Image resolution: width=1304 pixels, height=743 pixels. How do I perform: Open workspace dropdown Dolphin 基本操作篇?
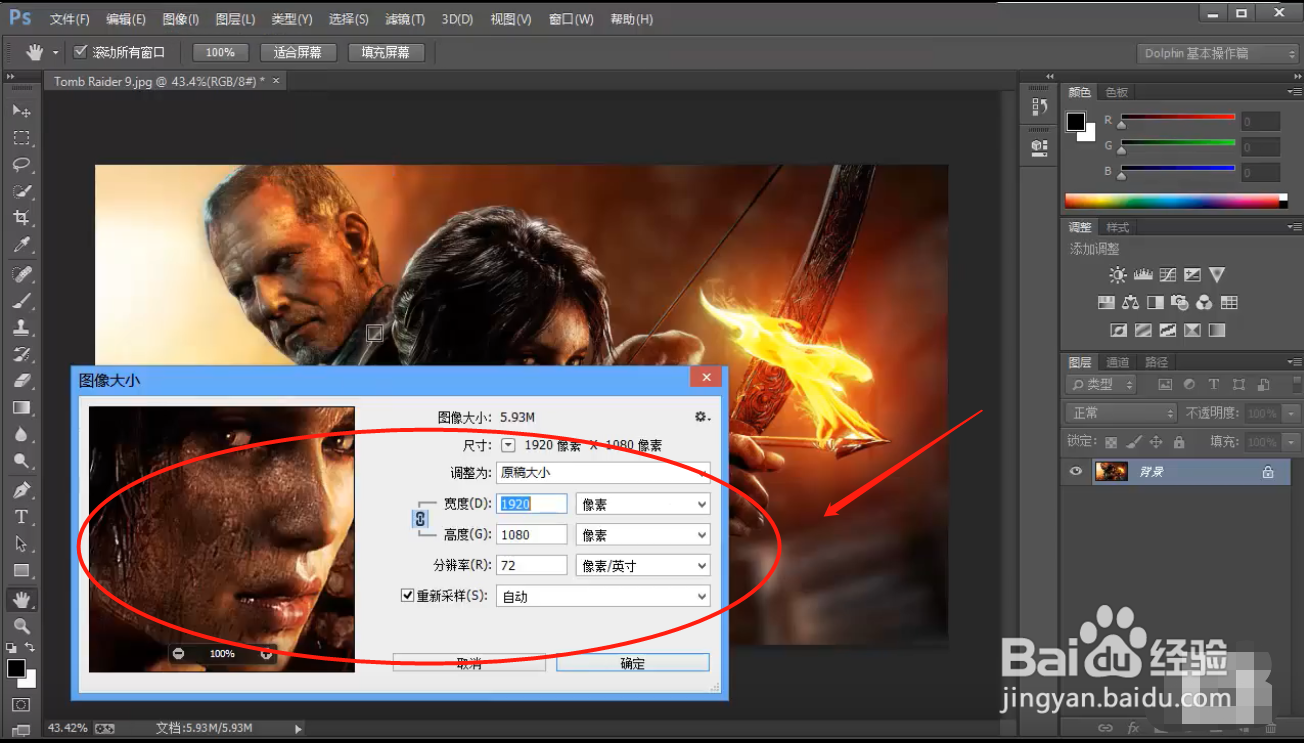[1218, 53]
